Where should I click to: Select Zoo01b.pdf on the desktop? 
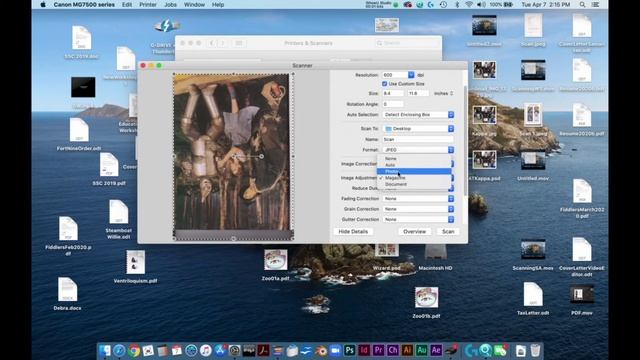[426, 302]
